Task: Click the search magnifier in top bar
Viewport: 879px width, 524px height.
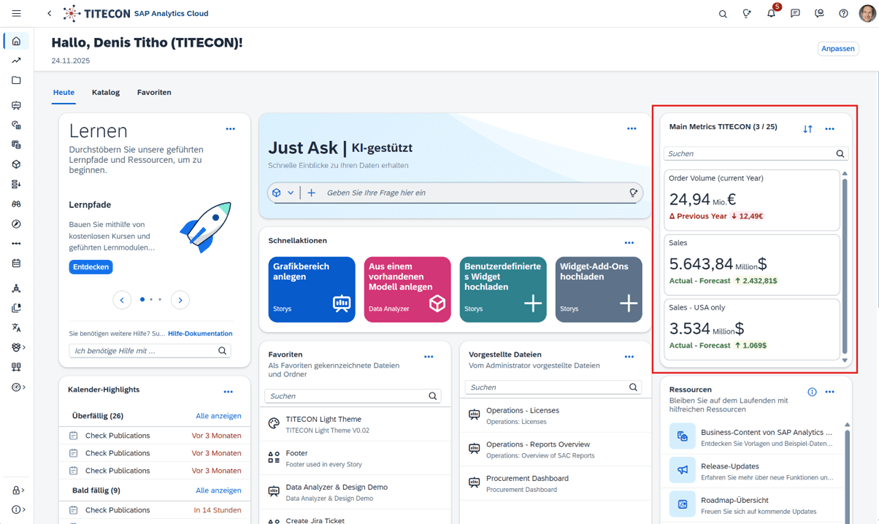Action: pyautogui.click(x=723, y=14)
